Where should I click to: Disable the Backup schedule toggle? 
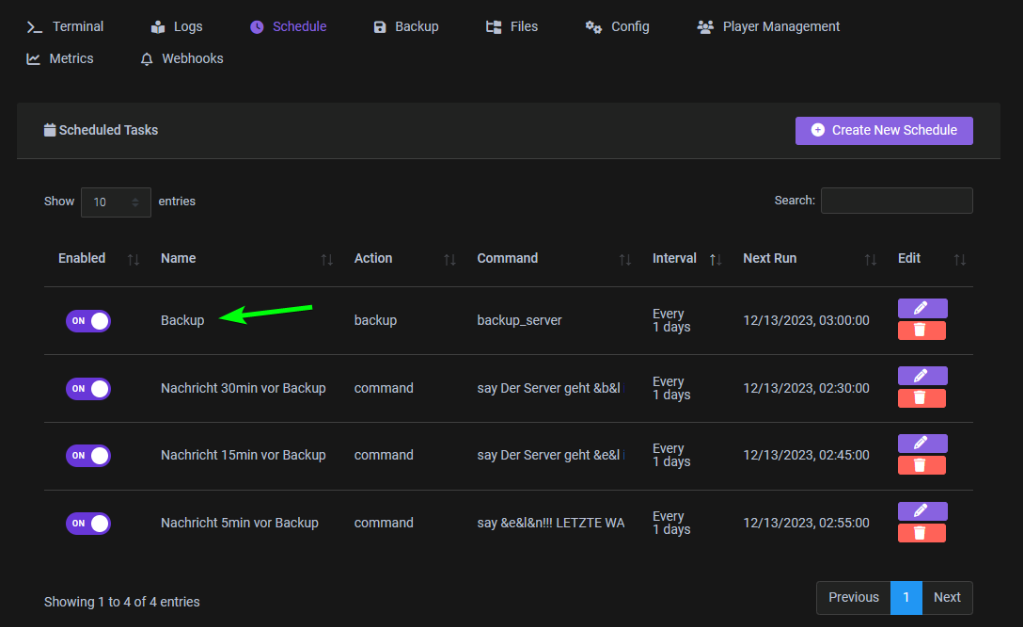(x=88, y=321)
